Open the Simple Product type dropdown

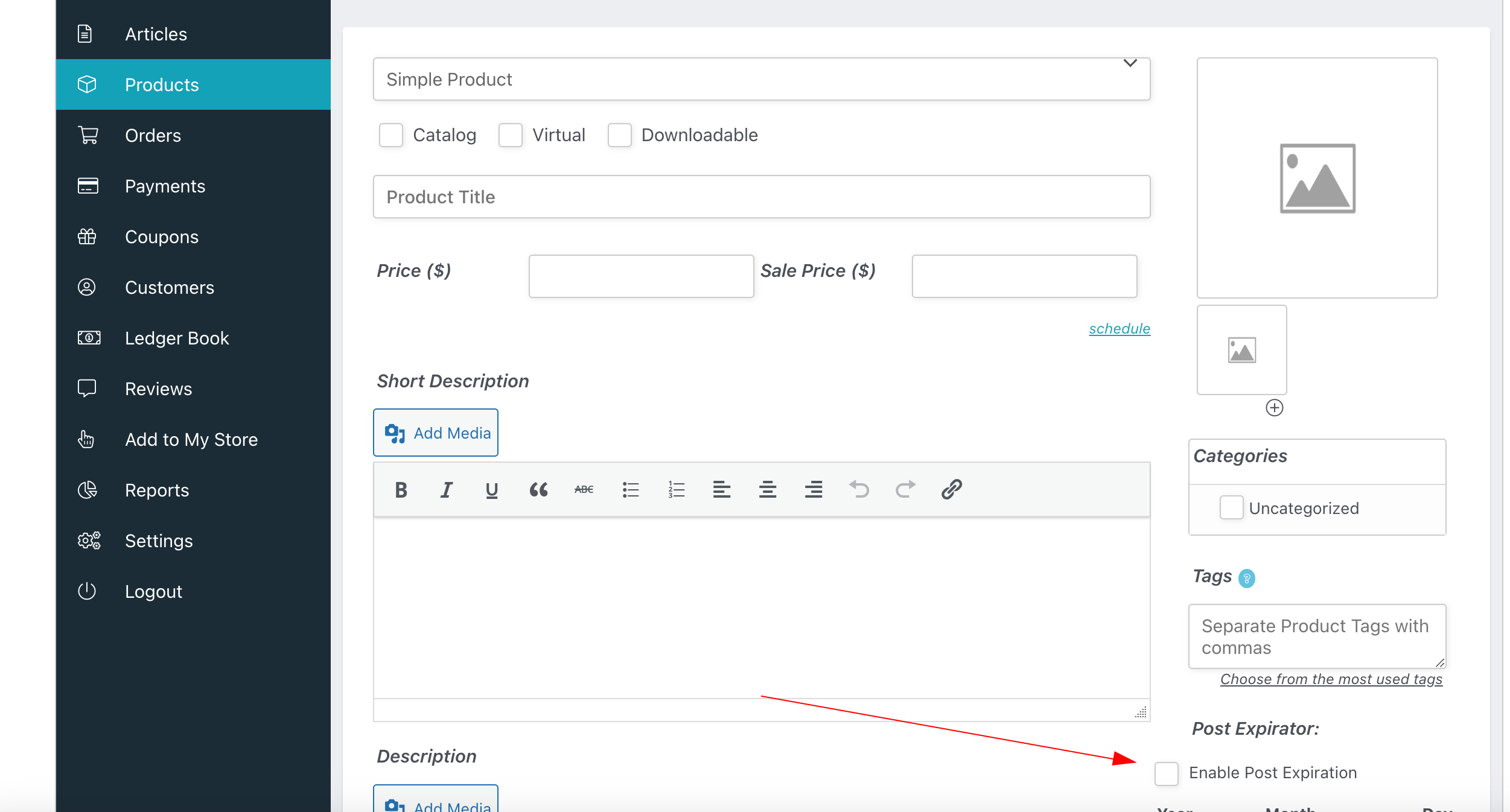760,78
